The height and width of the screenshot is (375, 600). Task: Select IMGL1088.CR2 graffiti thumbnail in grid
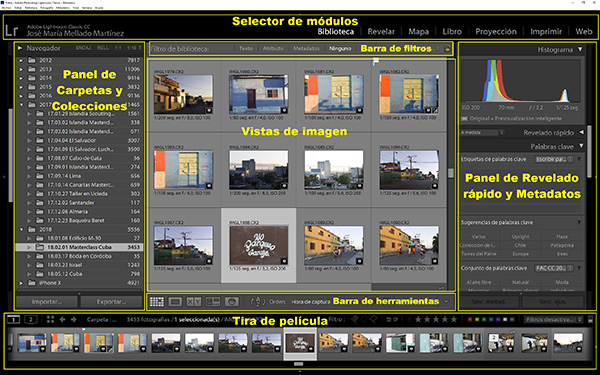click(259, 245)
